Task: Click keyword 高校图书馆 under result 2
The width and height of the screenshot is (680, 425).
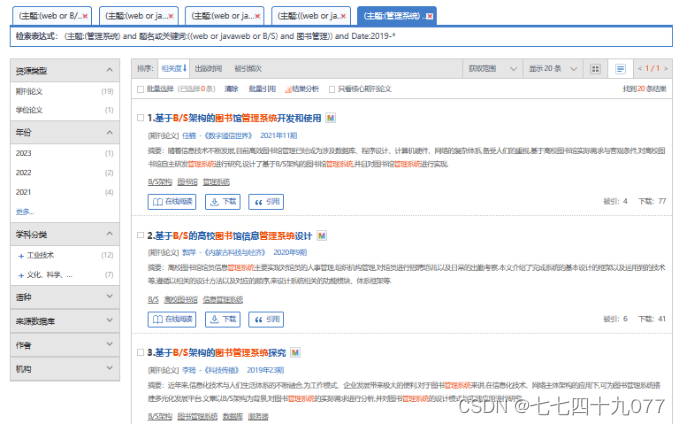Action: coord(181,300)
